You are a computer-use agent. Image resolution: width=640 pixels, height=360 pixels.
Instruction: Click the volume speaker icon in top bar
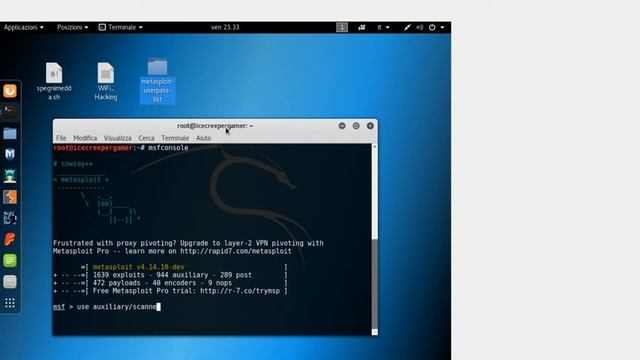point(420,27)
